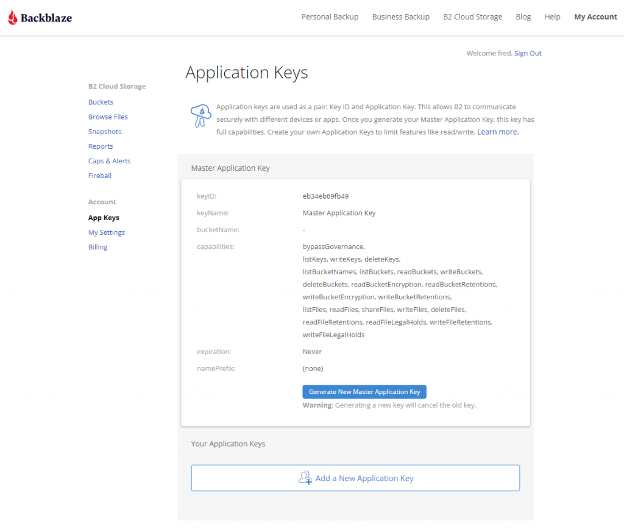Open Caps & Alerts in the sidebar
Image resolution: width=624 pixels, height=532 pixels.
click(x=109, y=161)
